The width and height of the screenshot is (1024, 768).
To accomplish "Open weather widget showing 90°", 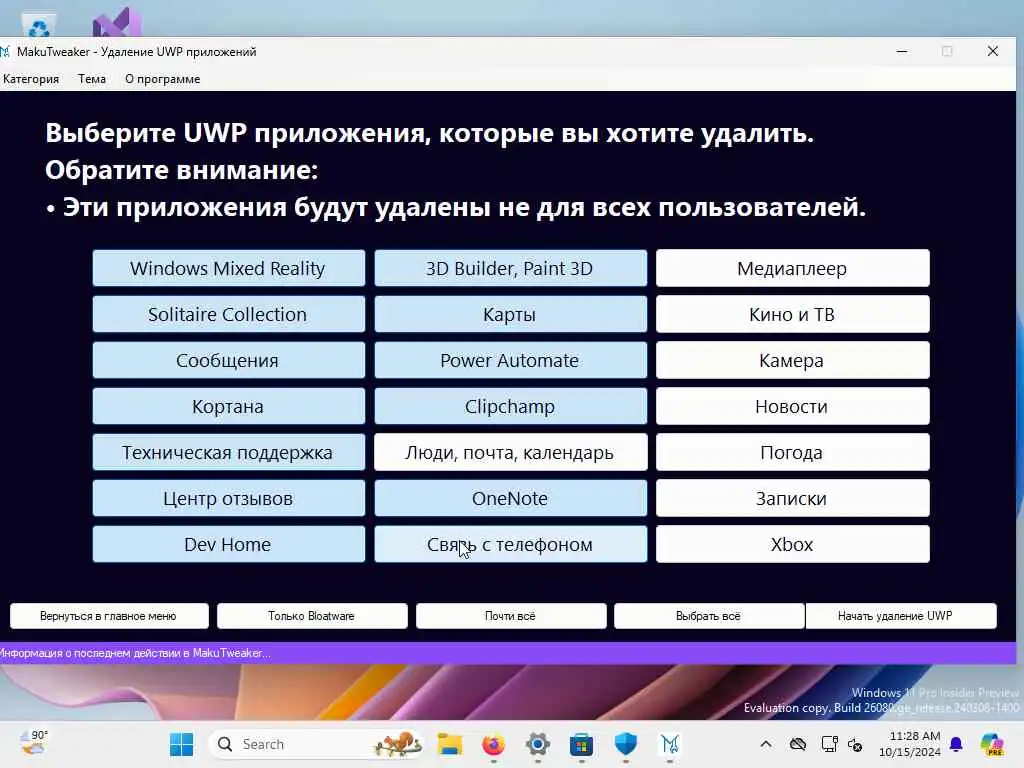I will click(34, 743).
